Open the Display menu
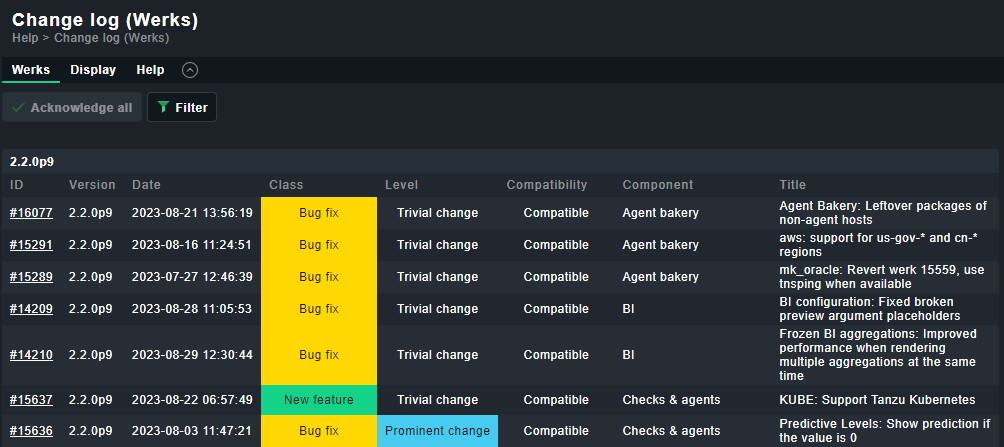 [x=93, y=70]
